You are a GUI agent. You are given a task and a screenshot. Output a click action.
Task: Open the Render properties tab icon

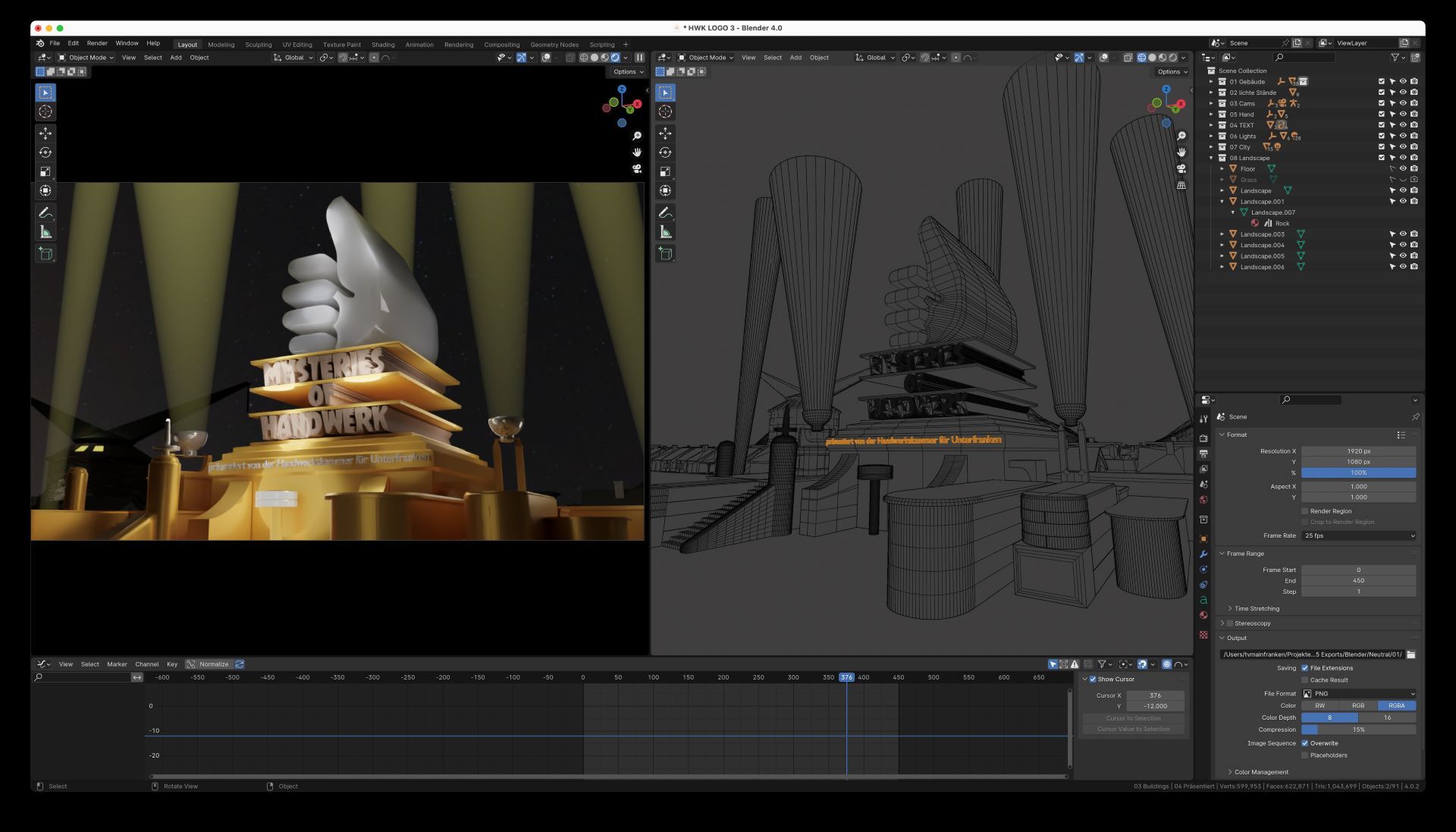[1203, 438]
